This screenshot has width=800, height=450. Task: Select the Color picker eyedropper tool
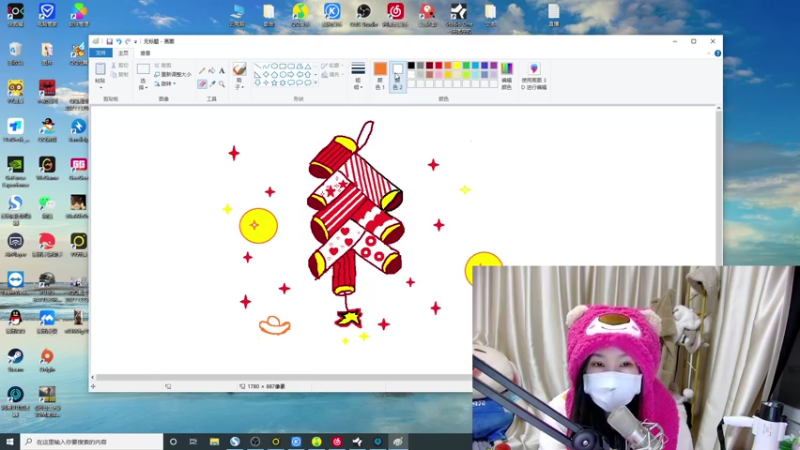tap(212, 84)
